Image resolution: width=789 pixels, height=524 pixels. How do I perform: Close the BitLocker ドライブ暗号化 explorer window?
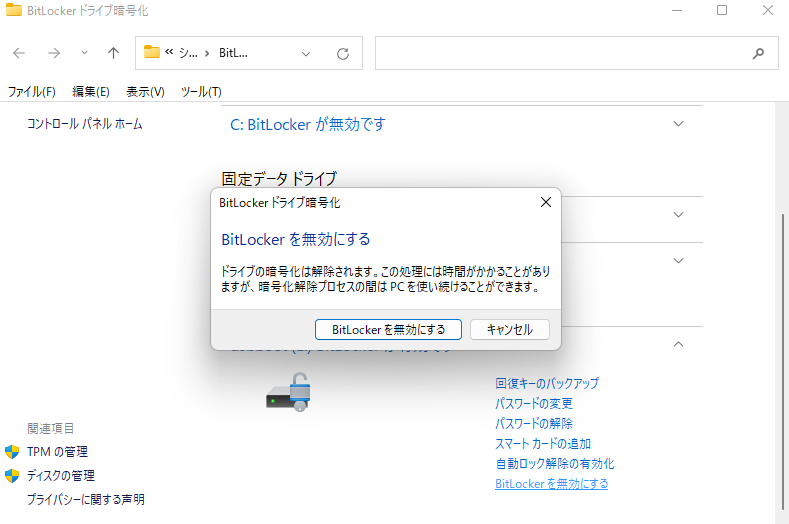tap(767, 10)
